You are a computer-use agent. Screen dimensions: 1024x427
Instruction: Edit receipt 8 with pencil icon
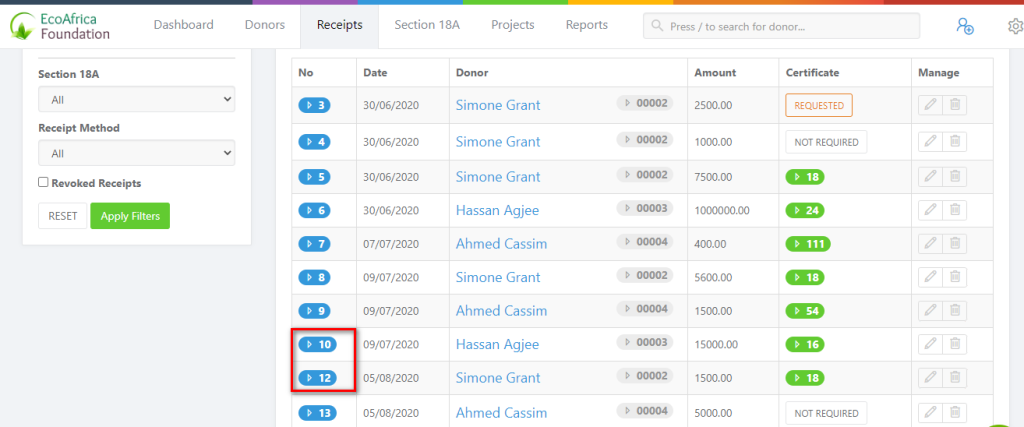click(930, 277)
